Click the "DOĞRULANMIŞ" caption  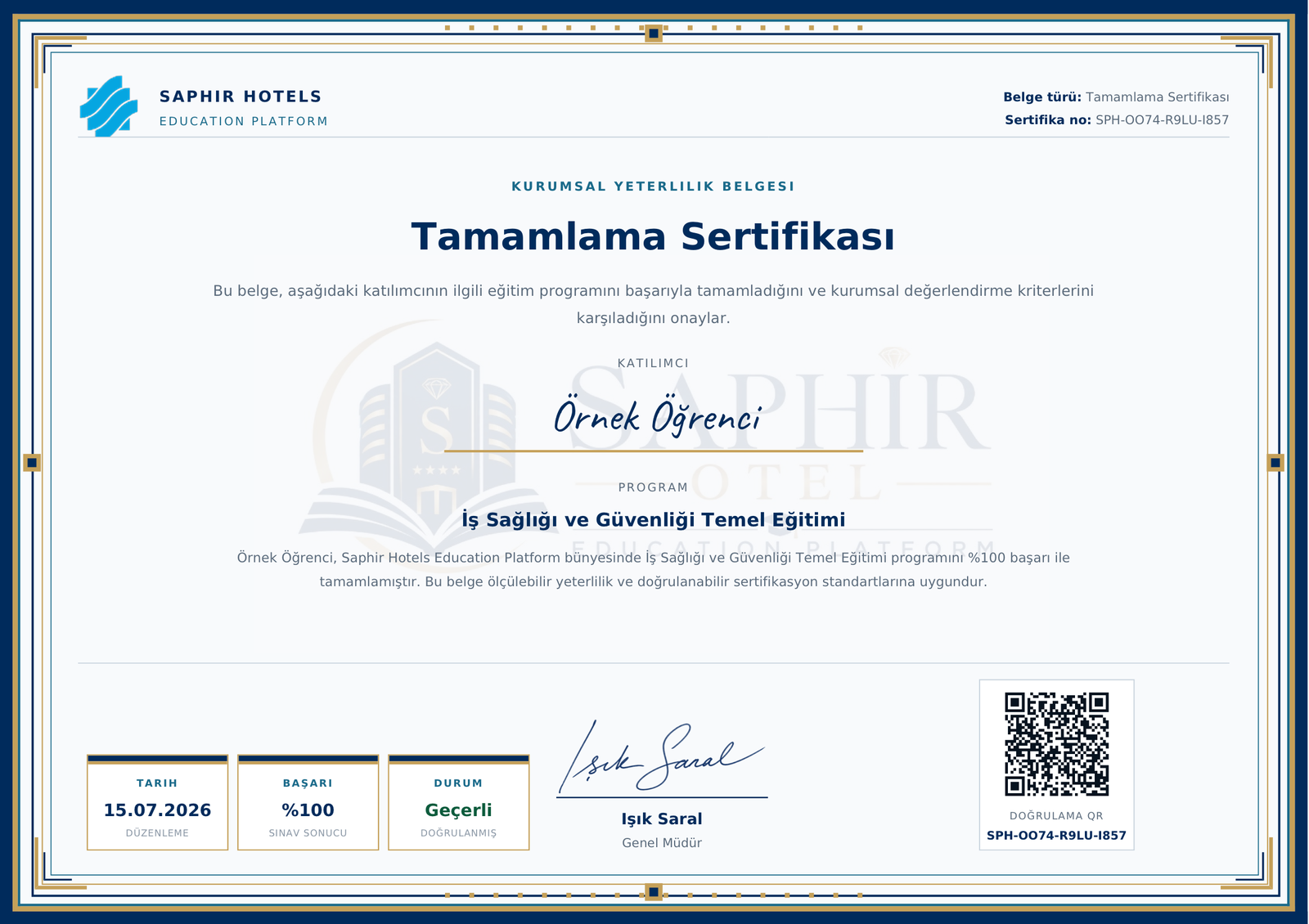coord(458,833)
